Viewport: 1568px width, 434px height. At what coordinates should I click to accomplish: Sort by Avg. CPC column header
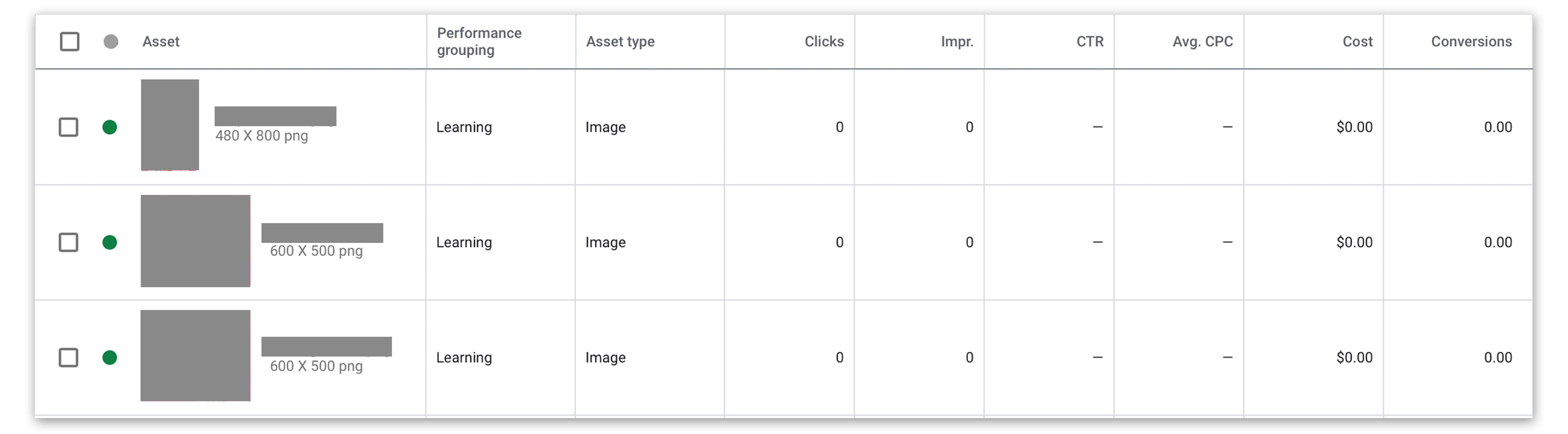tap(1203, 42)
